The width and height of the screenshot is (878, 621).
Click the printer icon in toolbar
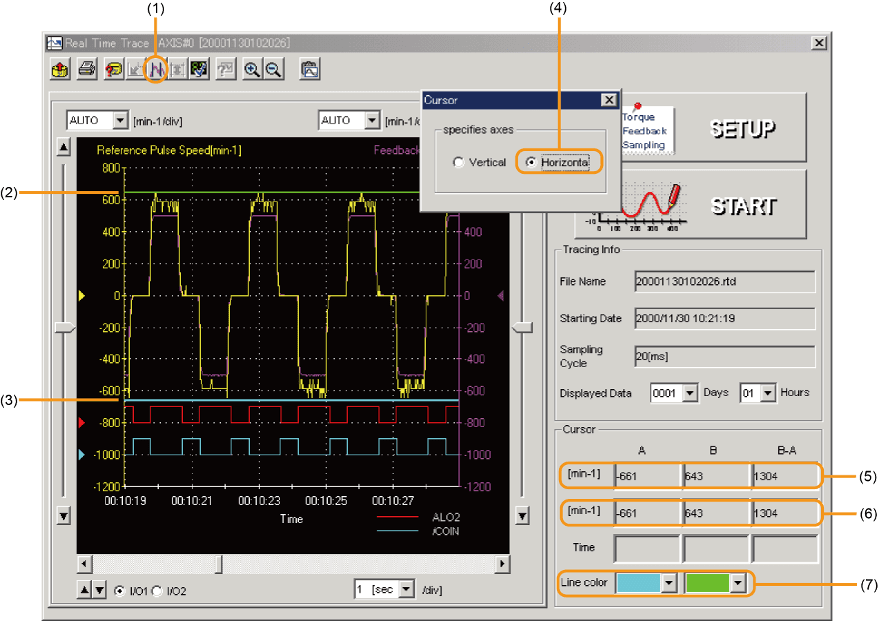click(x=87, y=70)
